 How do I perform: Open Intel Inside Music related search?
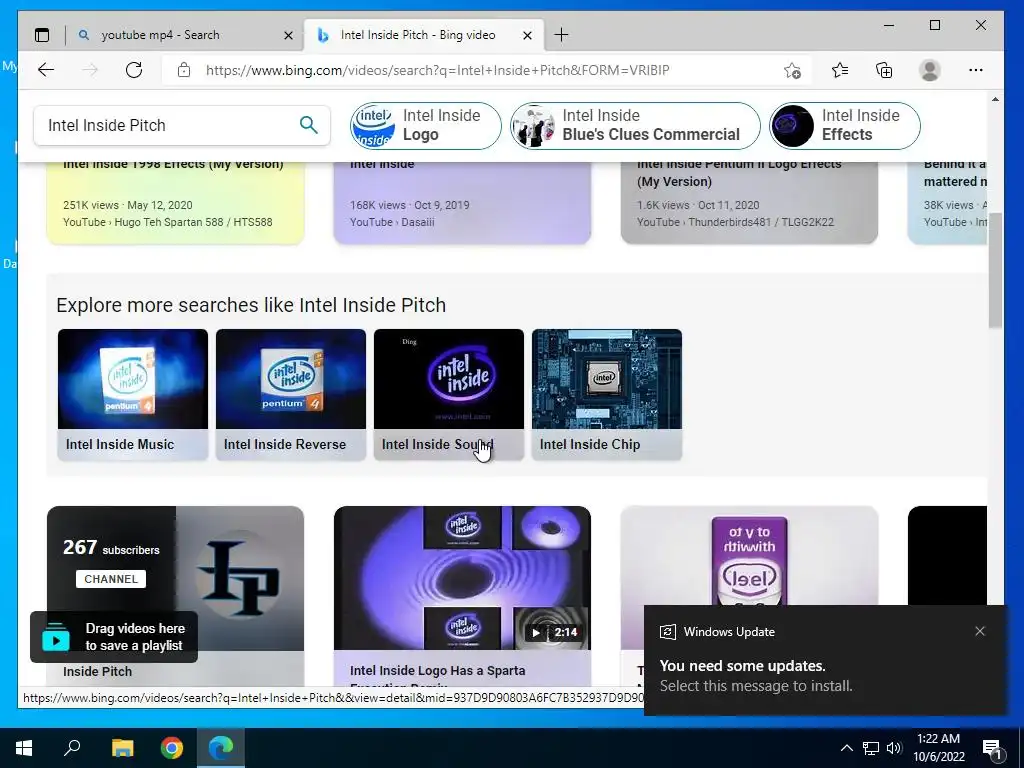[x=133, y=394]
